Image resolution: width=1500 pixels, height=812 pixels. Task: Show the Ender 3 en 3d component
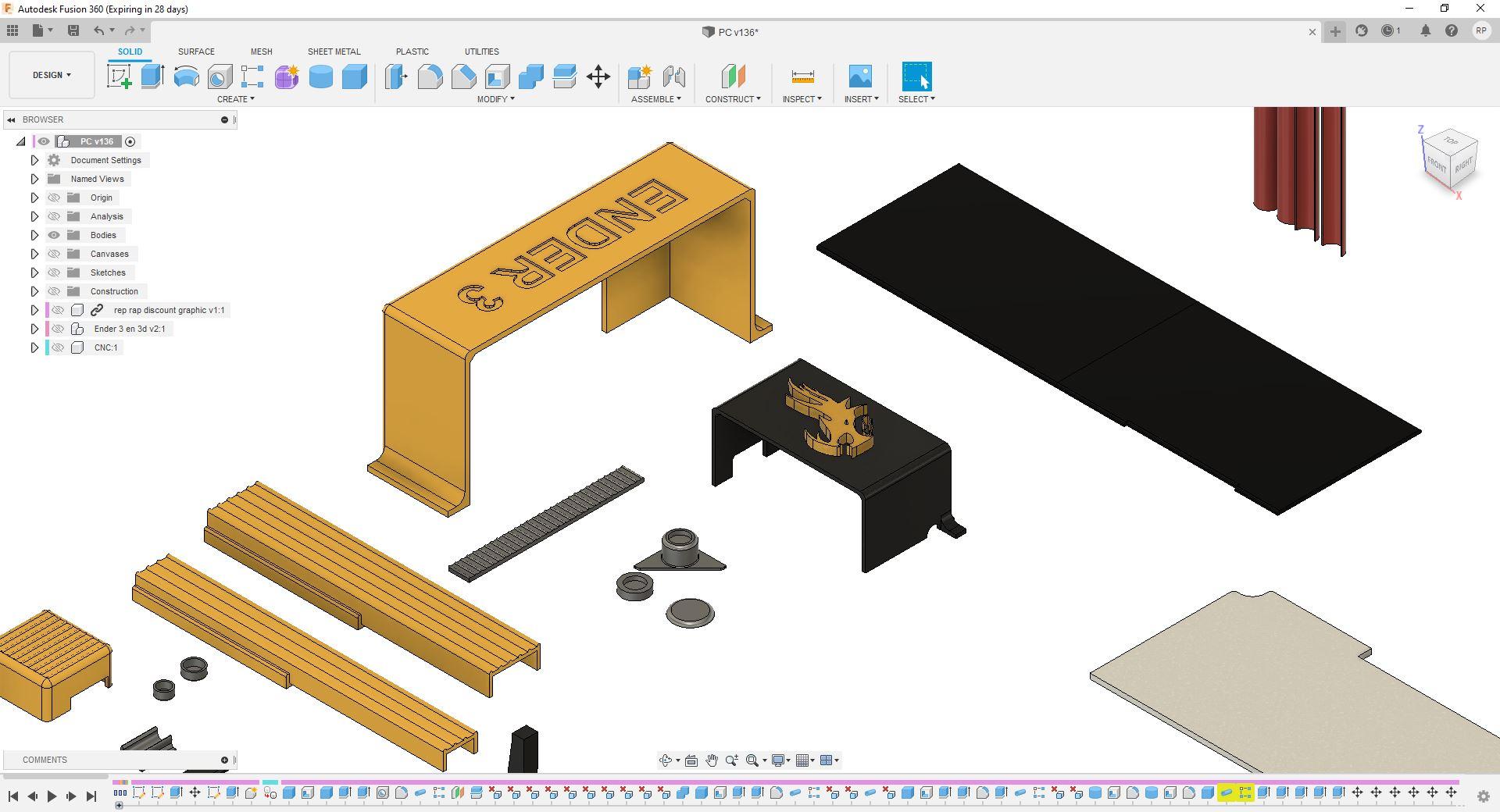tap(58, 329)
